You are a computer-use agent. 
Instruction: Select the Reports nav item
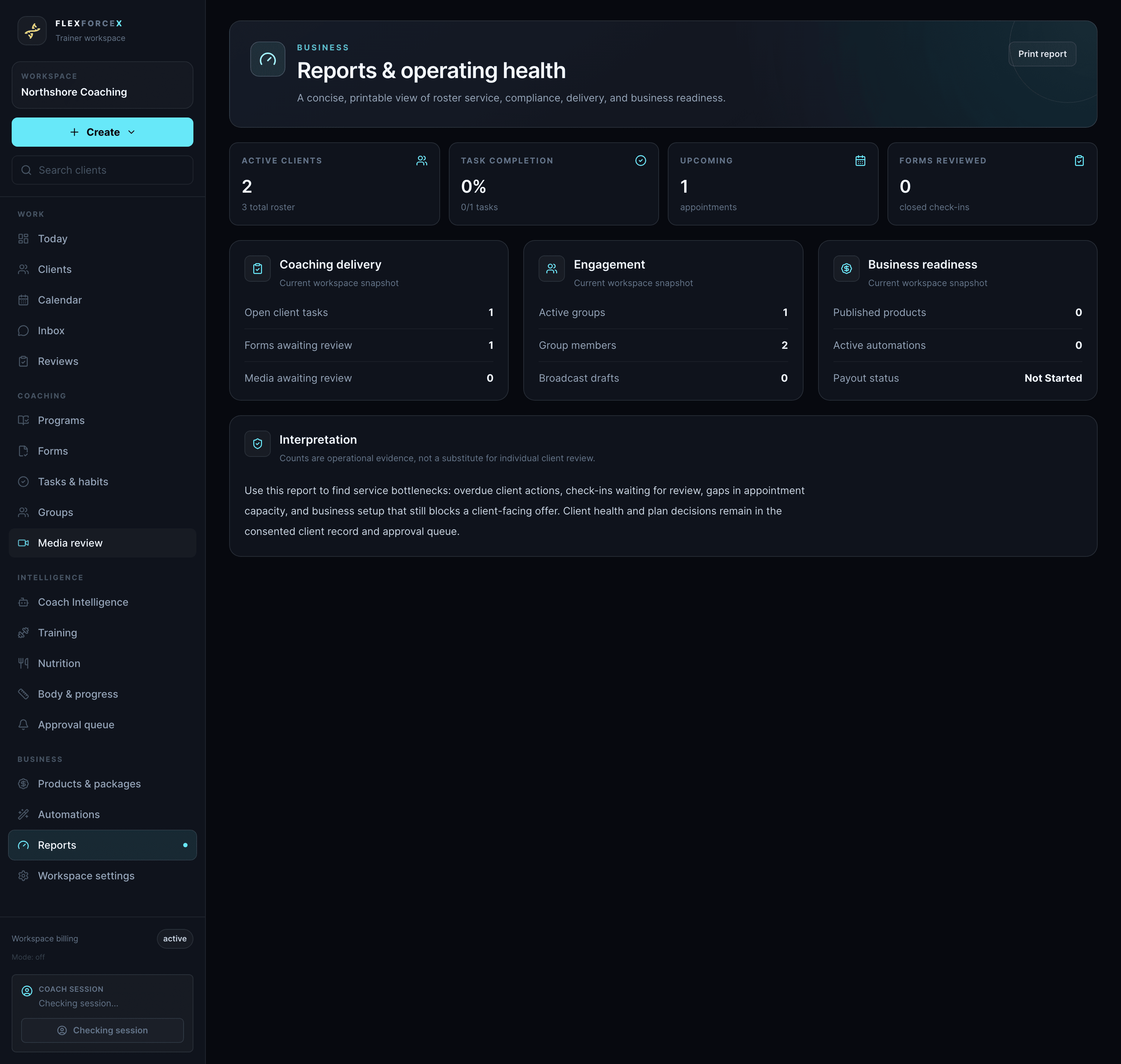coord(102,844)
